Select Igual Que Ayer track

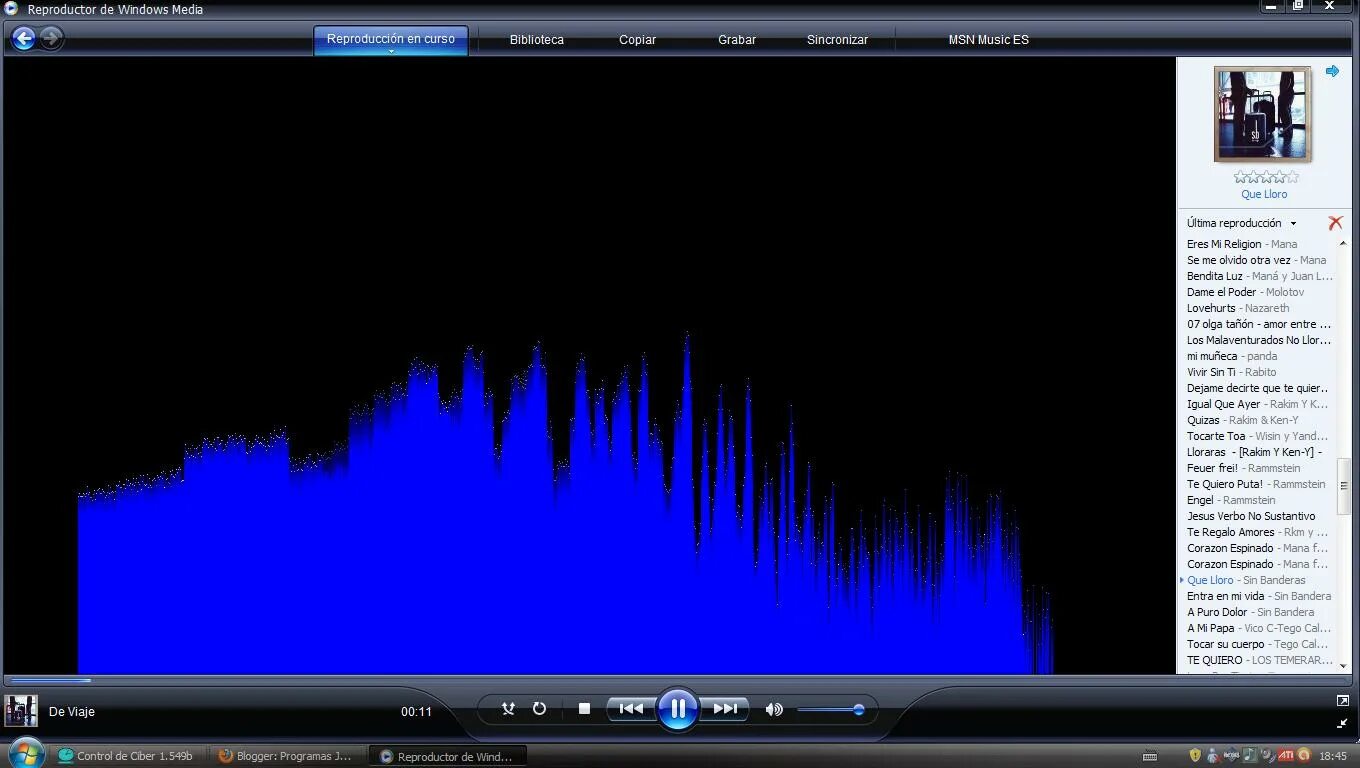click(1260, 404)
